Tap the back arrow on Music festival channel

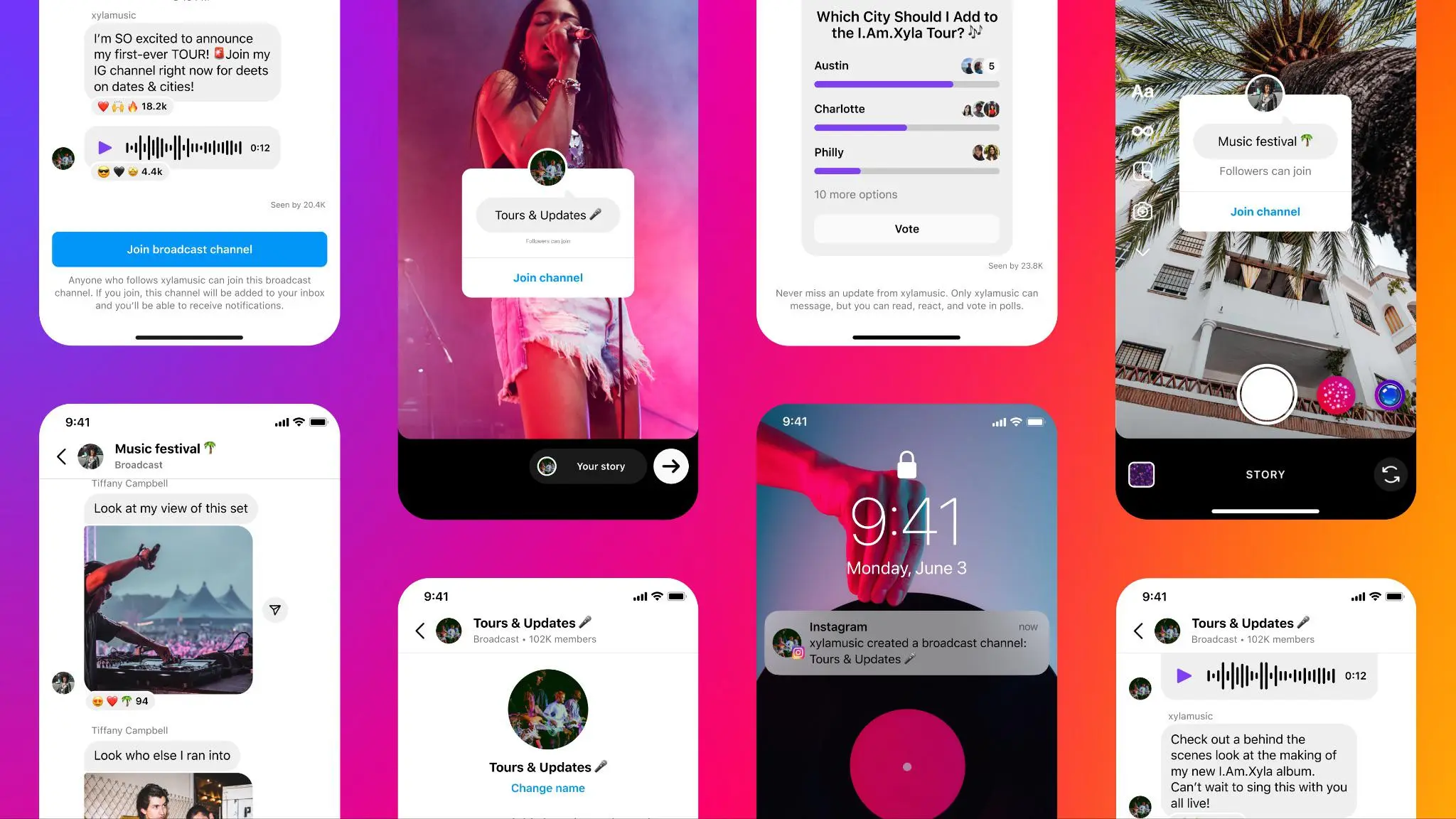[x=63, y=454]
